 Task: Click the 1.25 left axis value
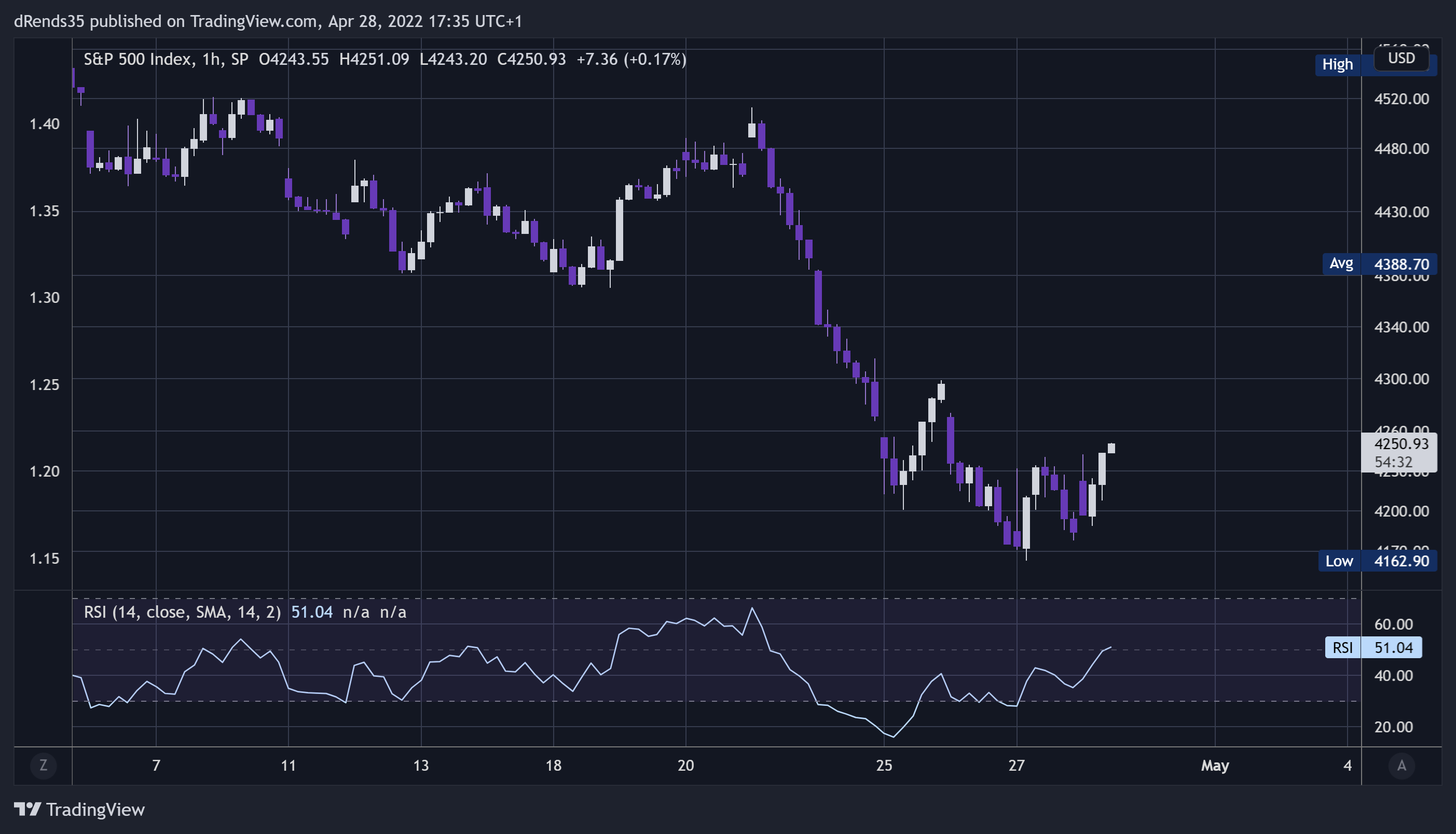click(x=45, y=384)
